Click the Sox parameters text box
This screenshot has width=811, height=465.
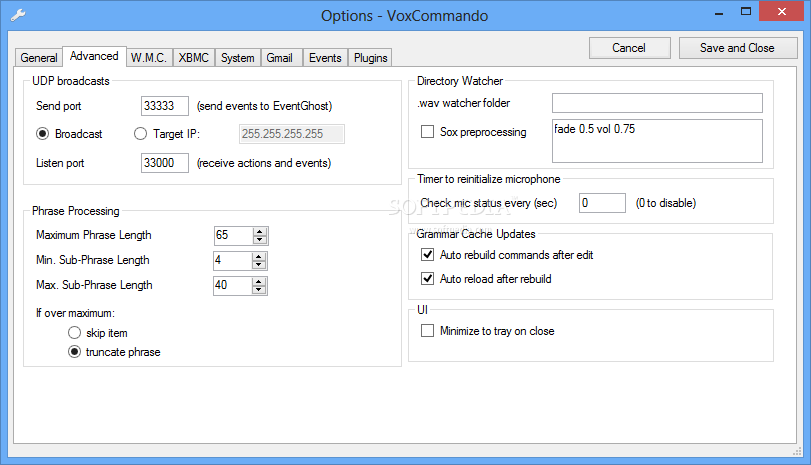pos(657,141)
